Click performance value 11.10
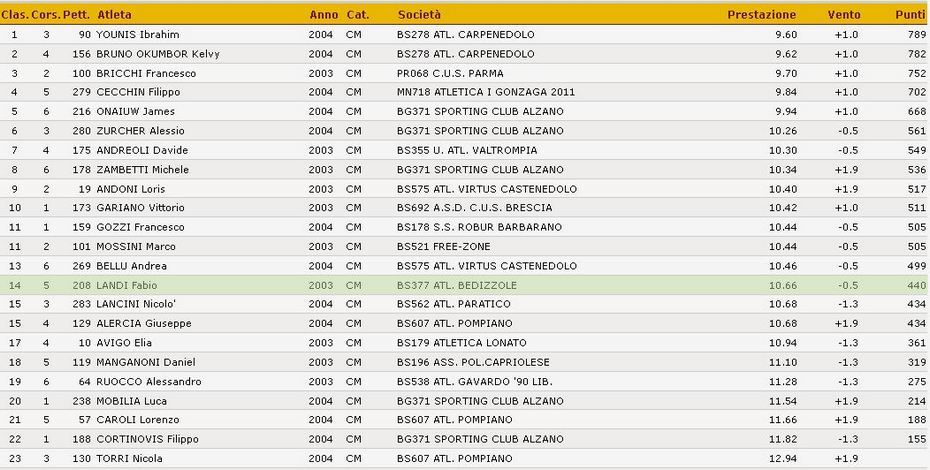 783,363
